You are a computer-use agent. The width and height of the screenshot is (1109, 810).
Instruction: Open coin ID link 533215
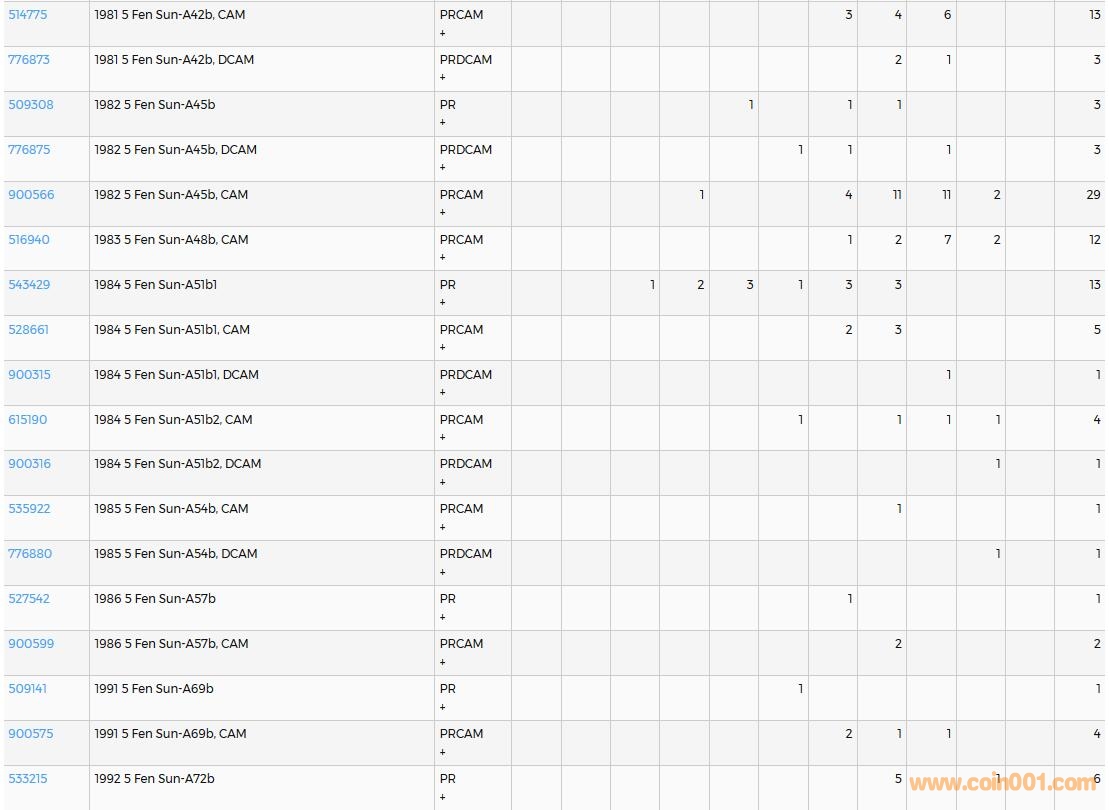[28, 779]
